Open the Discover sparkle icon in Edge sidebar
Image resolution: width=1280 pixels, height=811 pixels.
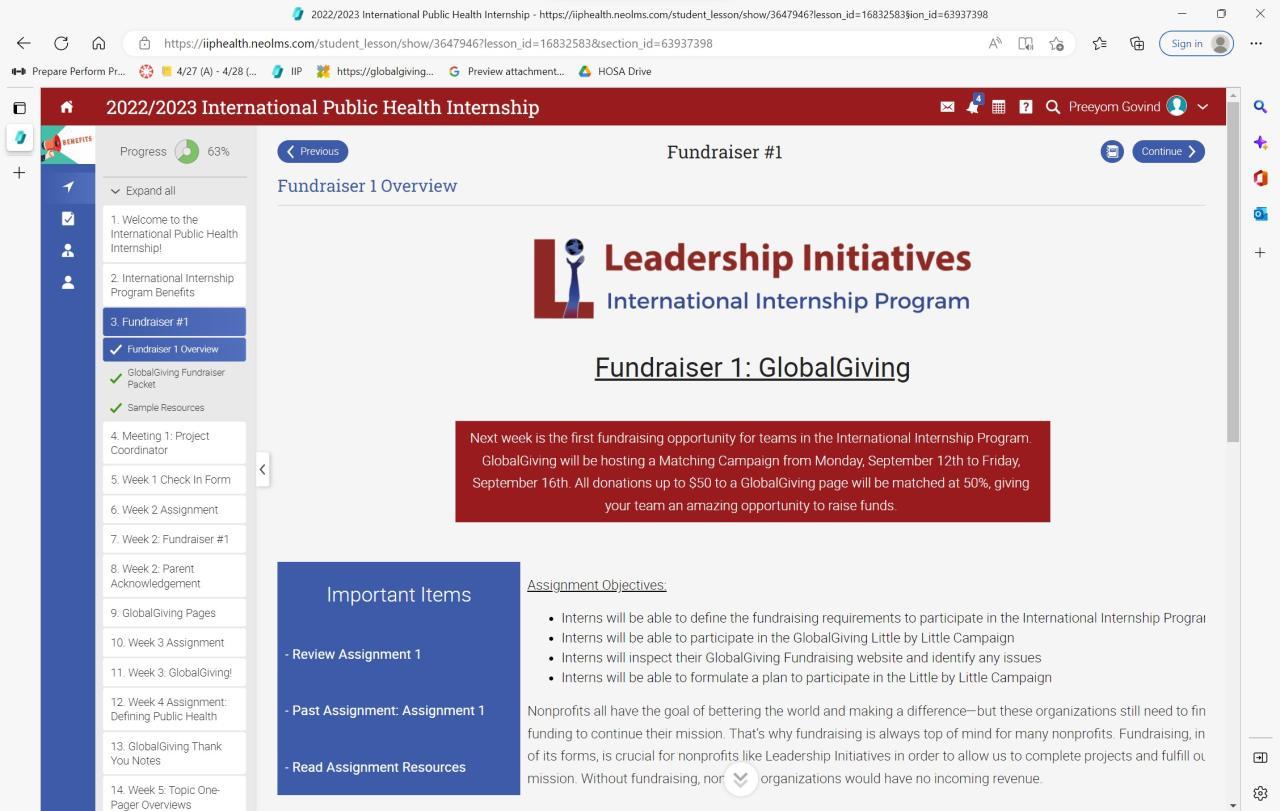coord(1260,143)
